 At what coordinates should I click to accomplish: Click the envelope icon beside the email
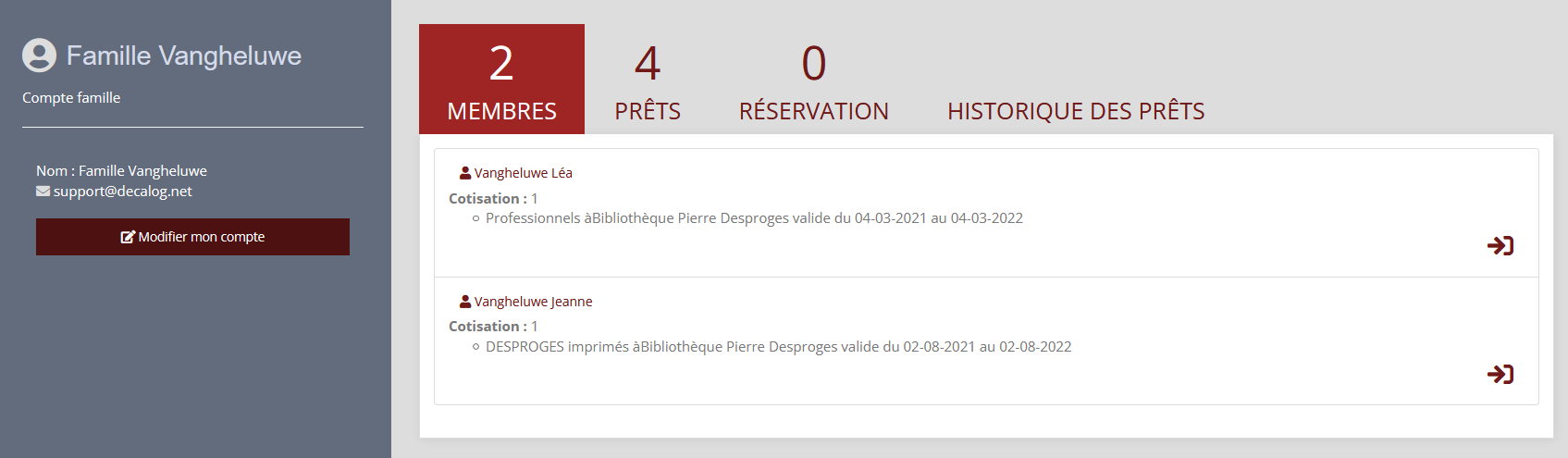point(43,192)
